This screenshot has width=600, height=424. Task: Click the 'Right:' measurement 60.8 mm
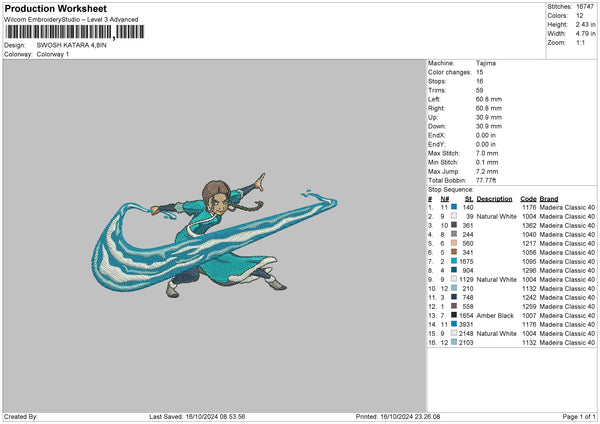(x=489, y=108)
